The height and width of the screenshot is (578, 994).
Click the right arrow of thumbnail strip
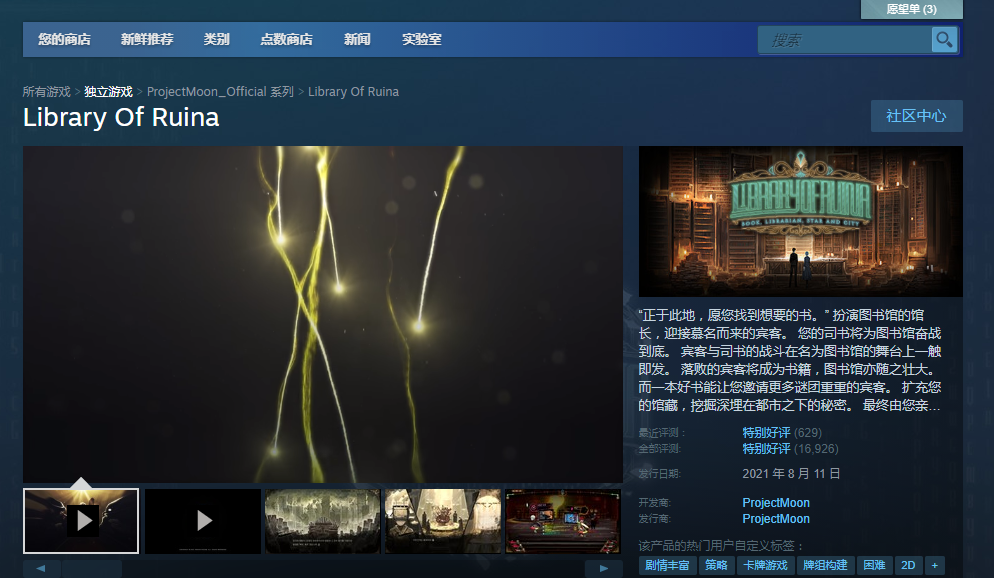(604, 568)
